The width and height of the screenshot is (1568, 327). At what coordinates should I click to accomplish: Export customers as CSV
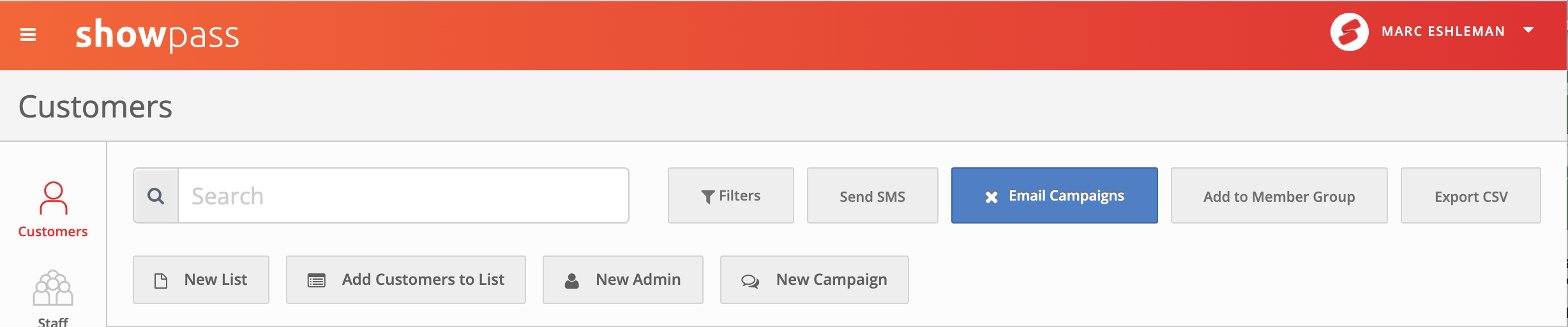coord(1471,195)
